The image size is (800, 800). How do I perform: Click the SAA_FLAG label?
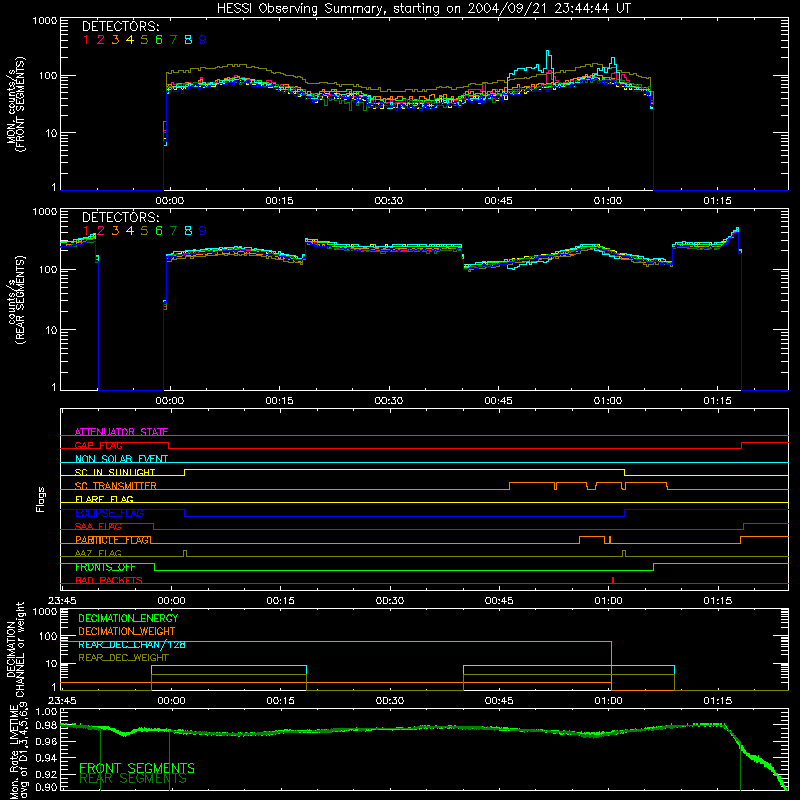click(98, 527)
